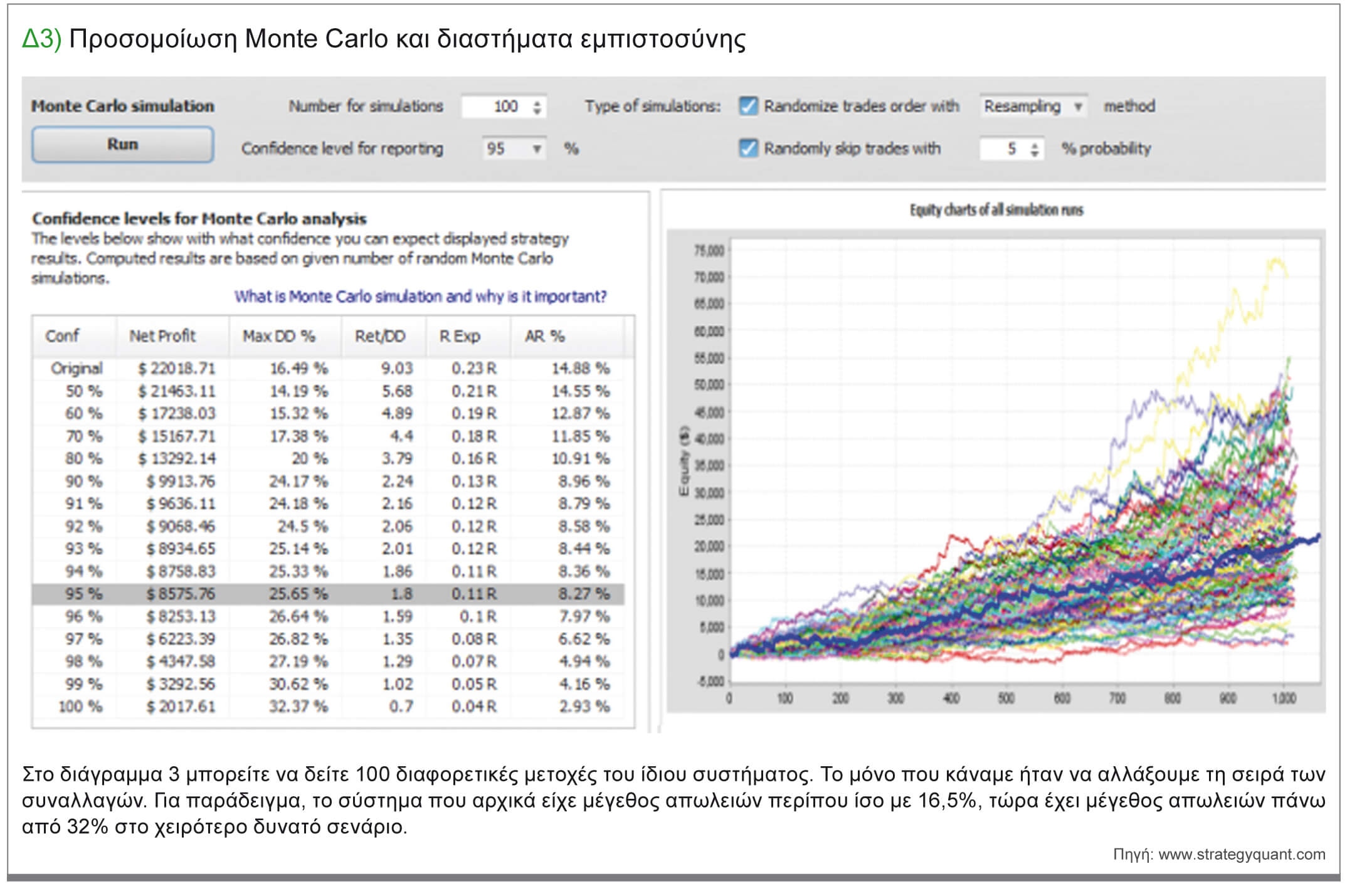Click the AR % column header
This screenshot has height=896, width=1357.
pyautogui.click(x=544, y=336)
